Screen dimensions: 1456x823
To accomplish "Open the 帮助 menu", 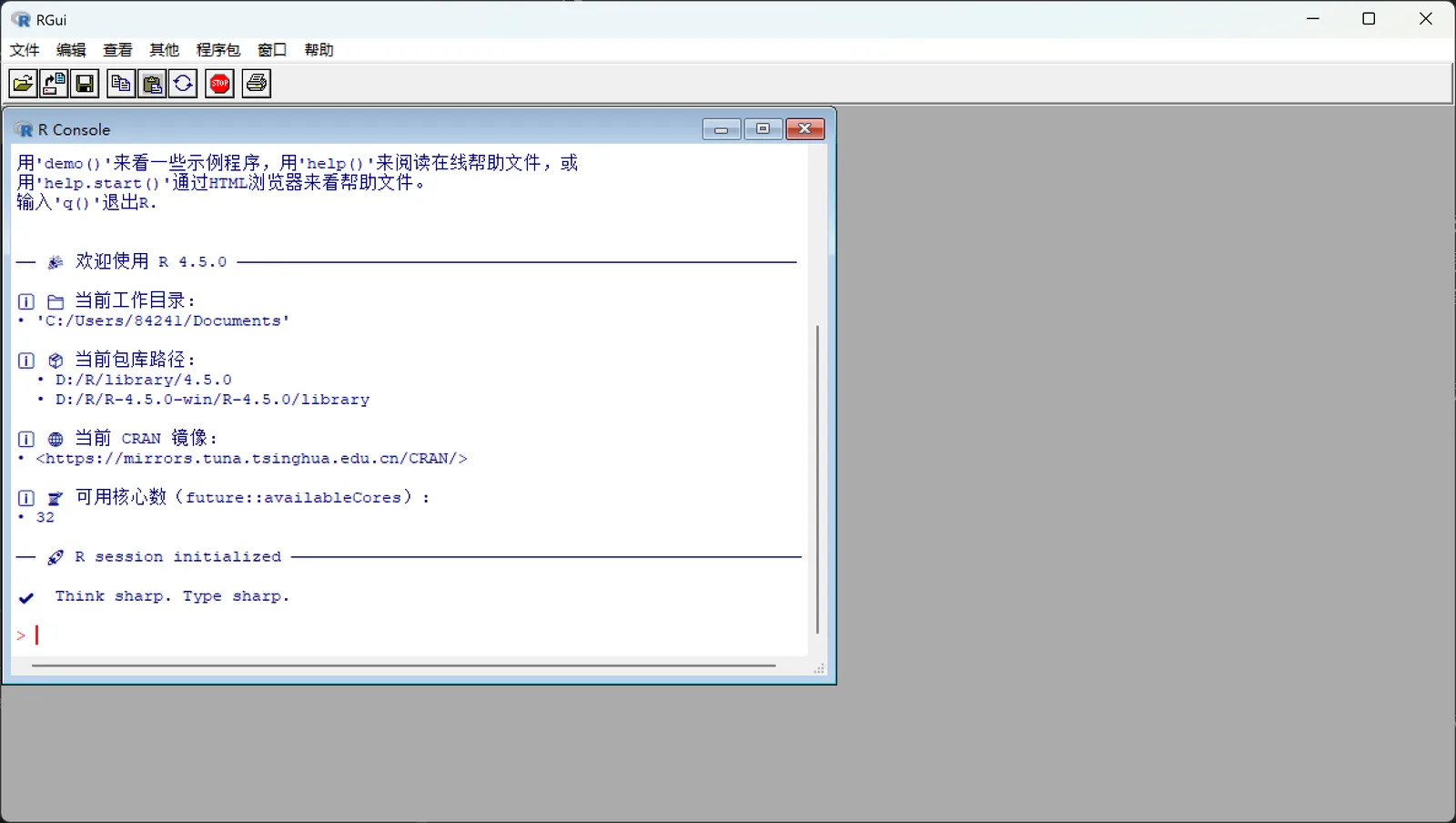I will [x=318, y=50].
